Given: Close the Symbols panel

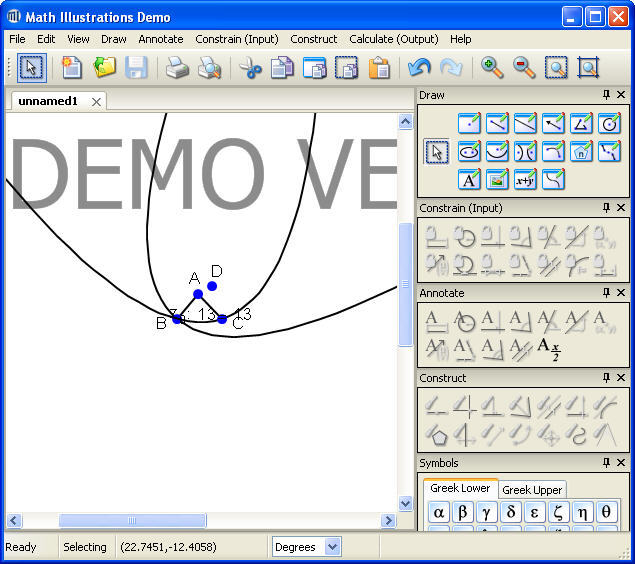Looking at the screenshot, I should 621,462.
